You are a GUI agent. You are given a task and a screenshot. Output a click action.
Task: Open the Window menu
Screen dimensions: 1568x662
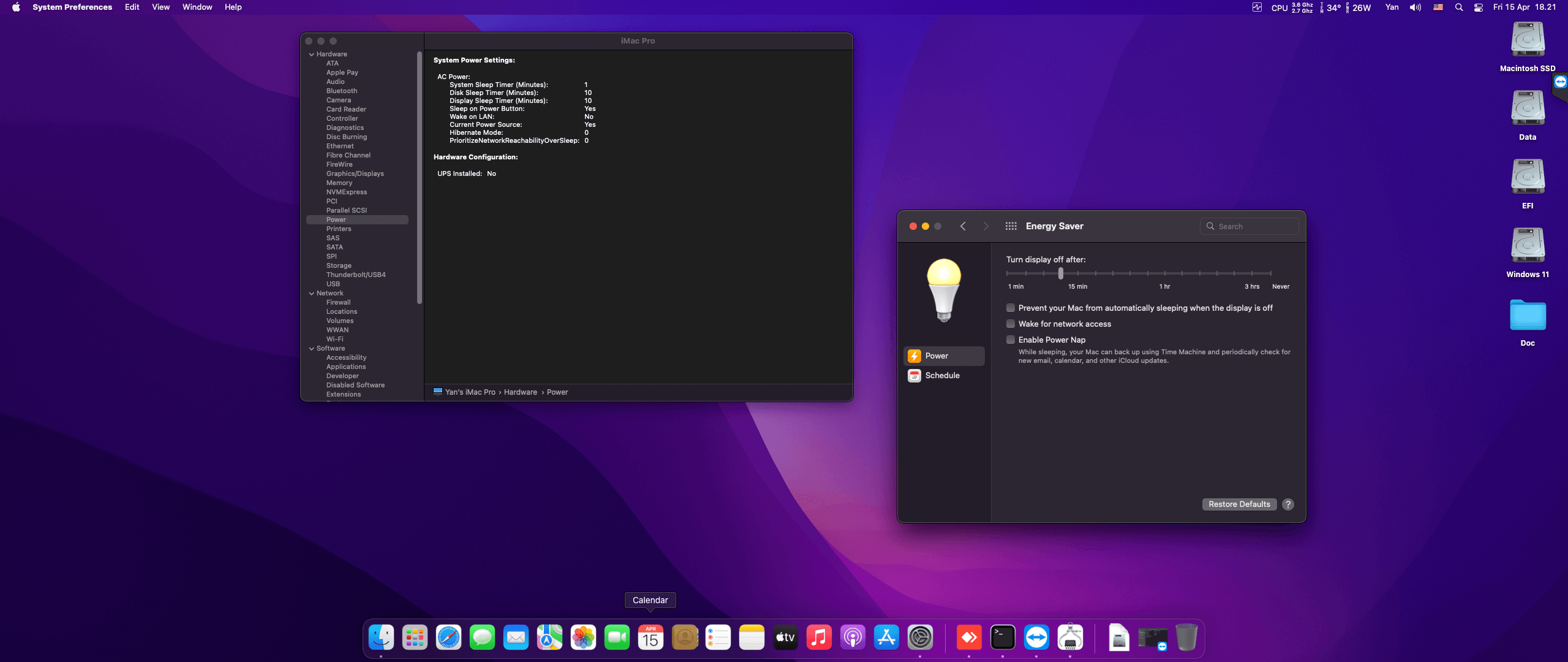197,7
